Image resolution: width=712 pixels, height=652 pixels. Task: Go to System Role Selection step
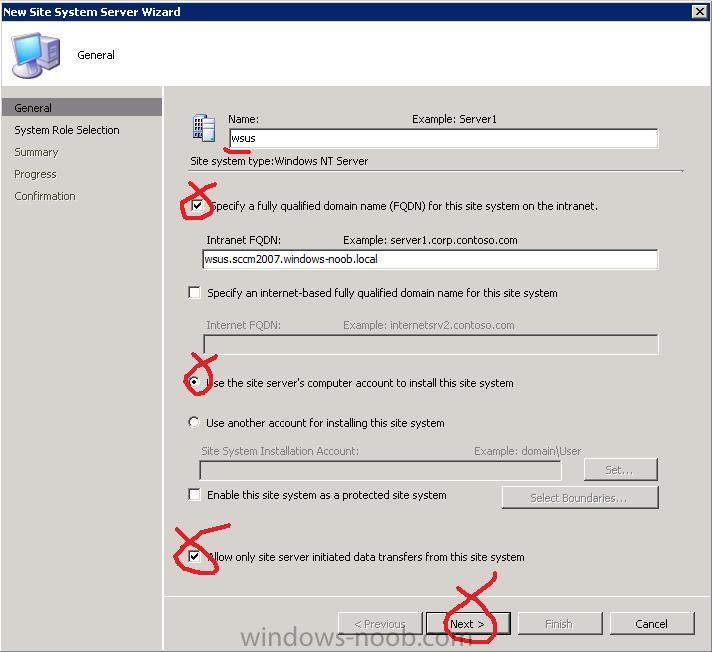pos(67,130)
